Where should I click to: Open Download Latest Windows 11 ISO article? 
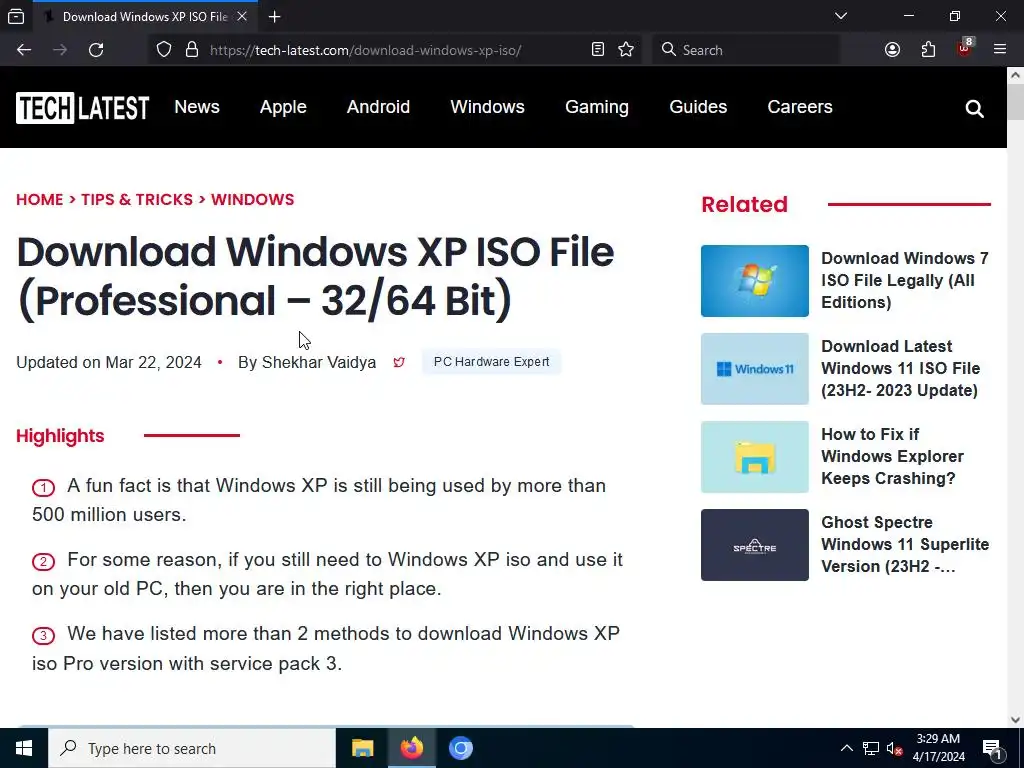(901, 368)
